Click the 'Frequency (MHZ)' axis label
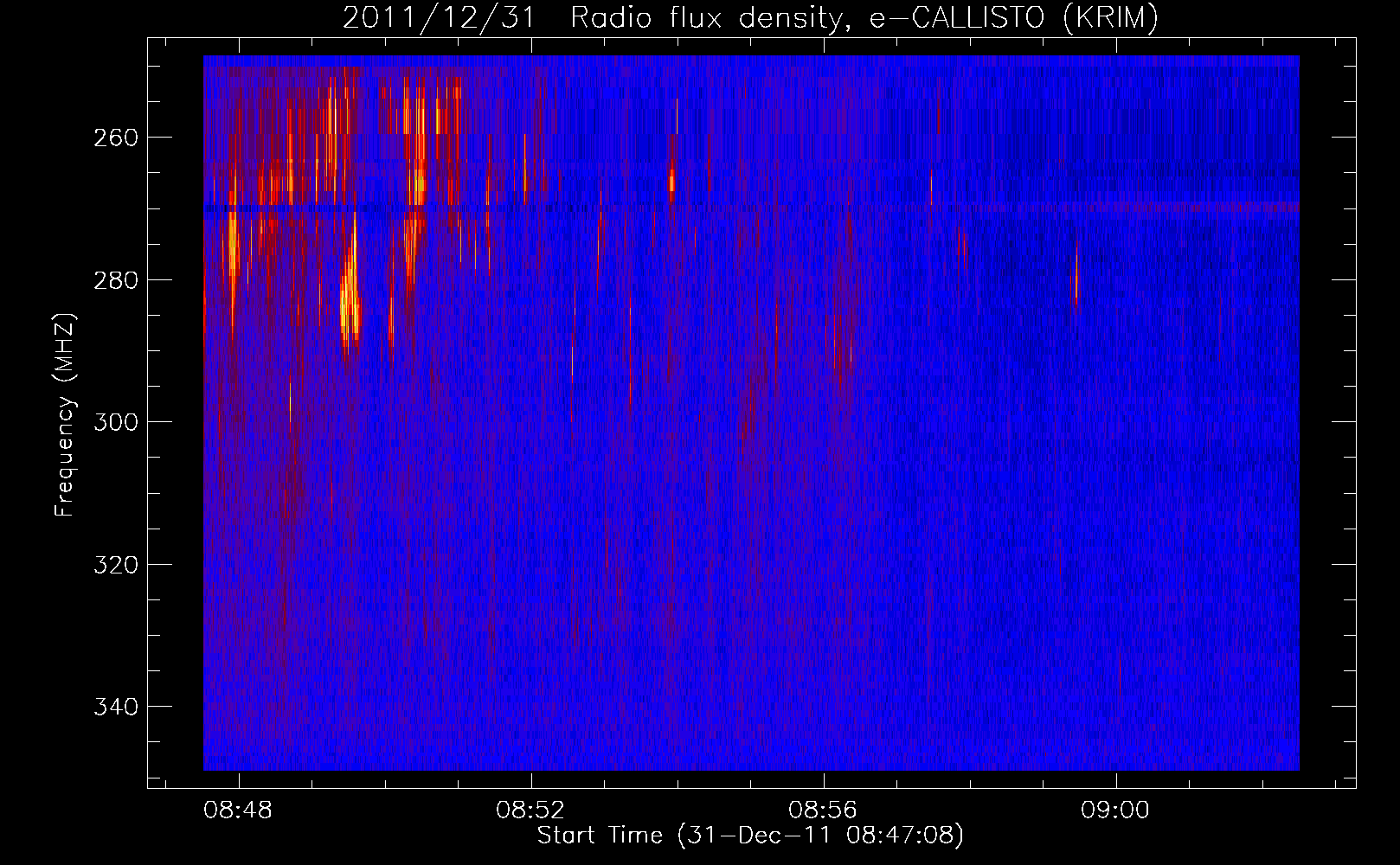The height and width of the screenshot is (865, 1400). [x=64, y=414]
